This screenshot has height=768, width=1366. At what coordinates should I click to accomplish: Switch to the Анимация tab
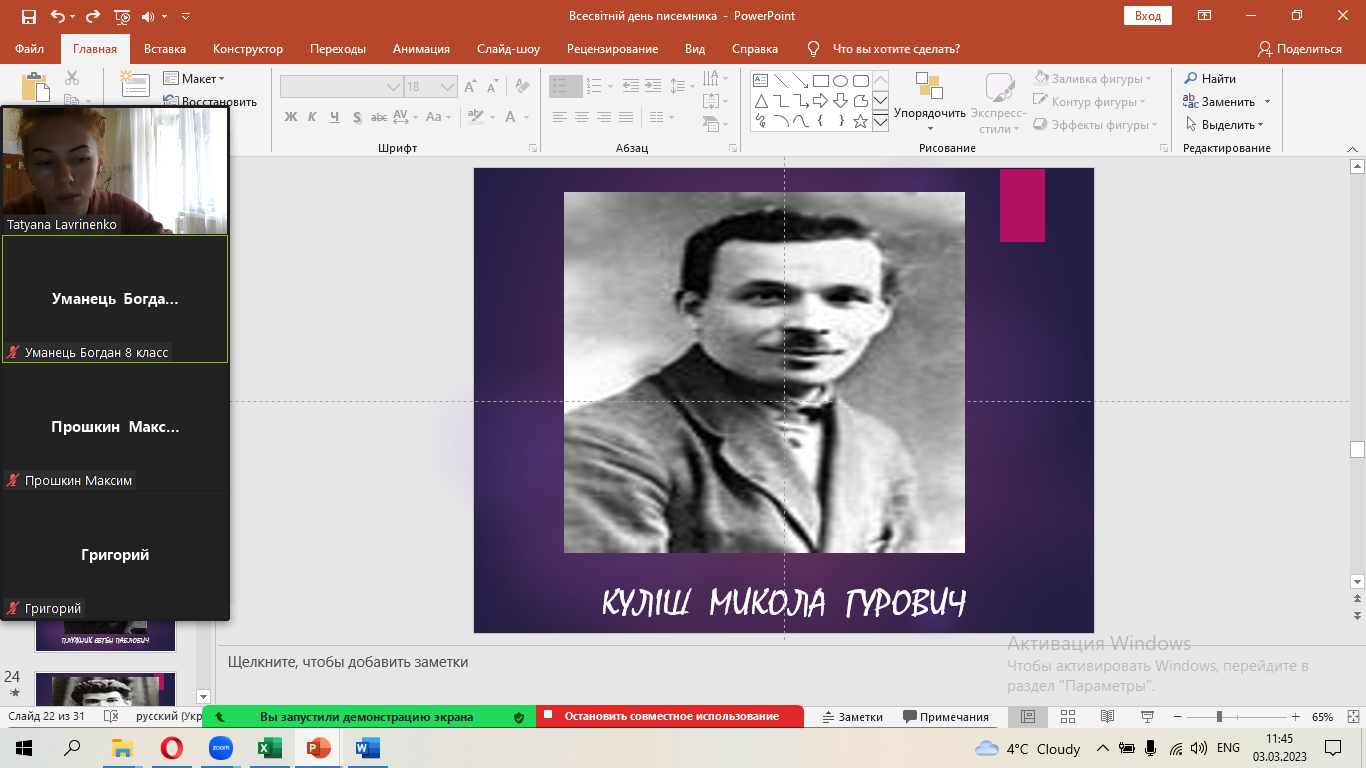click(421, 49)
